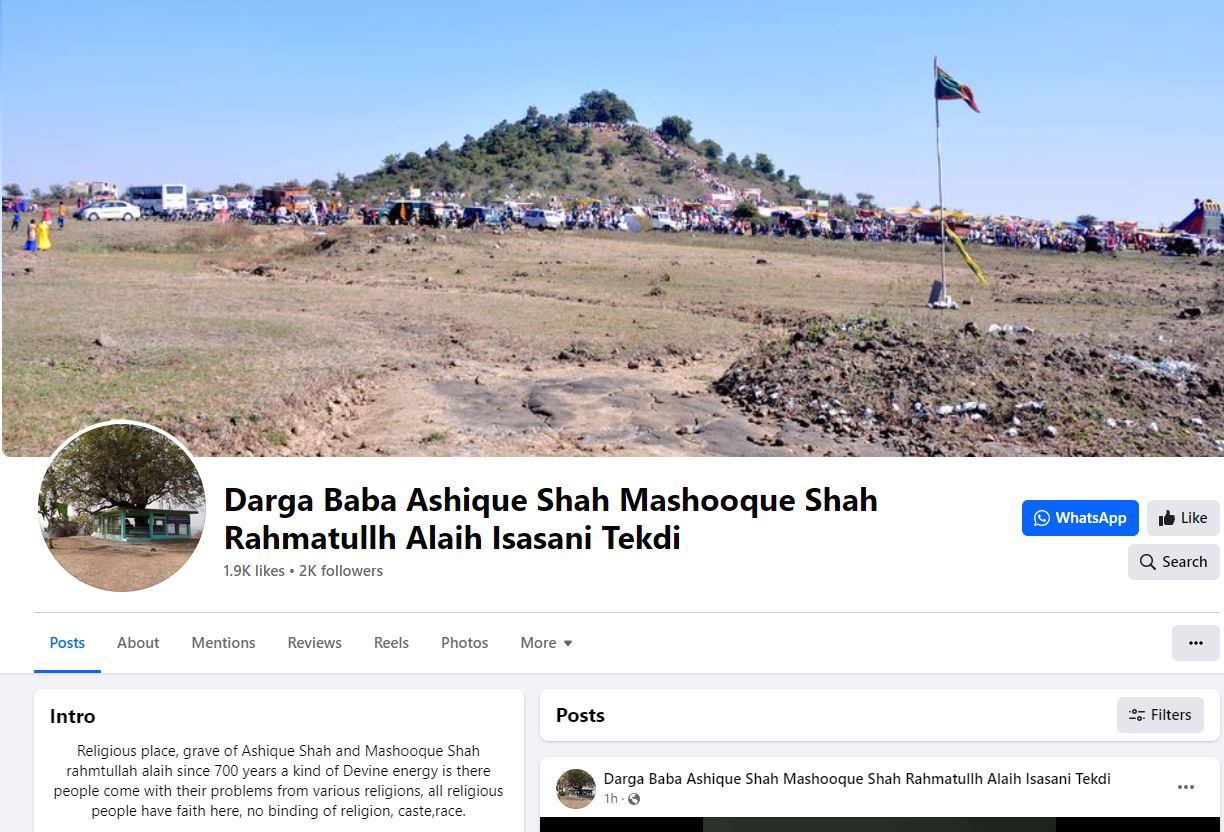Open the post's three-dot options menu
This screenshot has height=832, width=1224.
click(x=1186, y=787)
